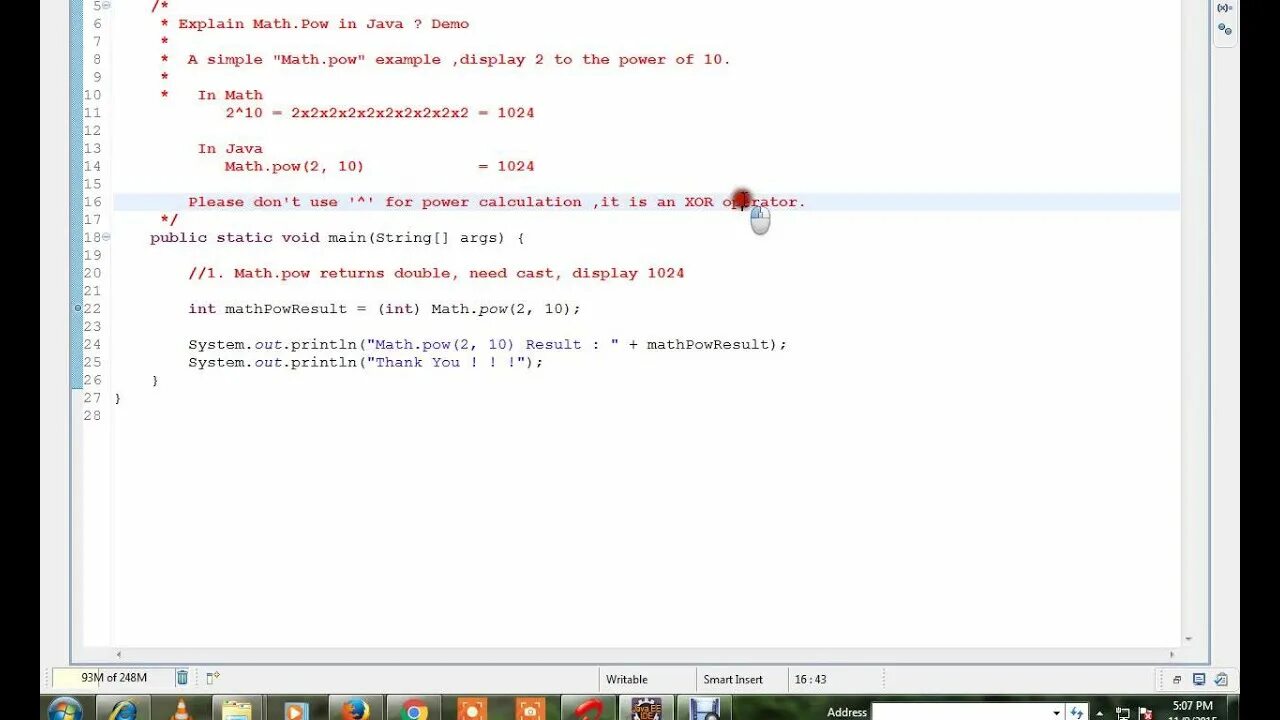1280x720 pixels.
Task: Click the red-X icon in system tray
Action: [x=1145, y=713]
